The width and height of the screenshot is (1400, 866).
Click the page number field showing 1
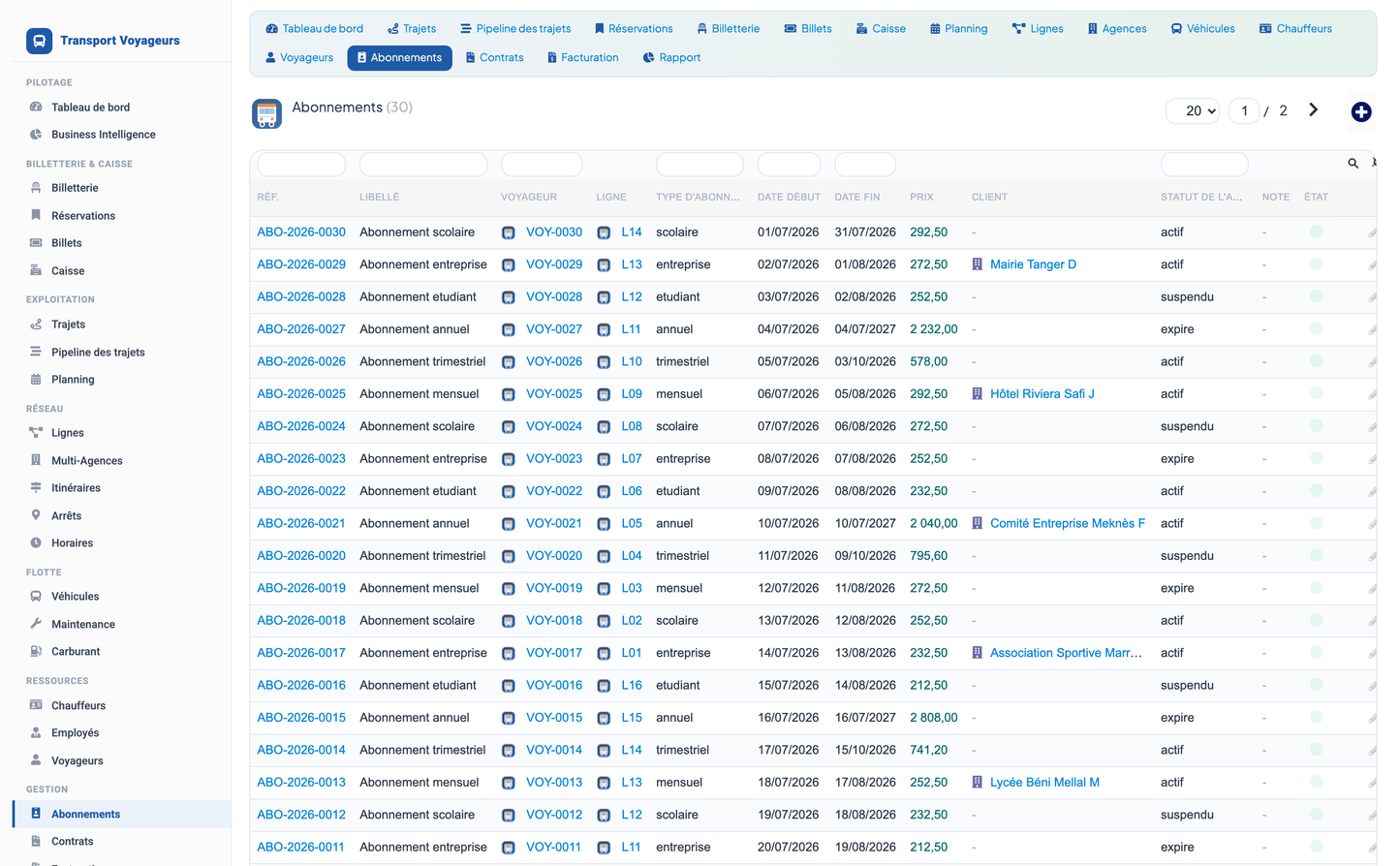click(x=1244, y=111)
